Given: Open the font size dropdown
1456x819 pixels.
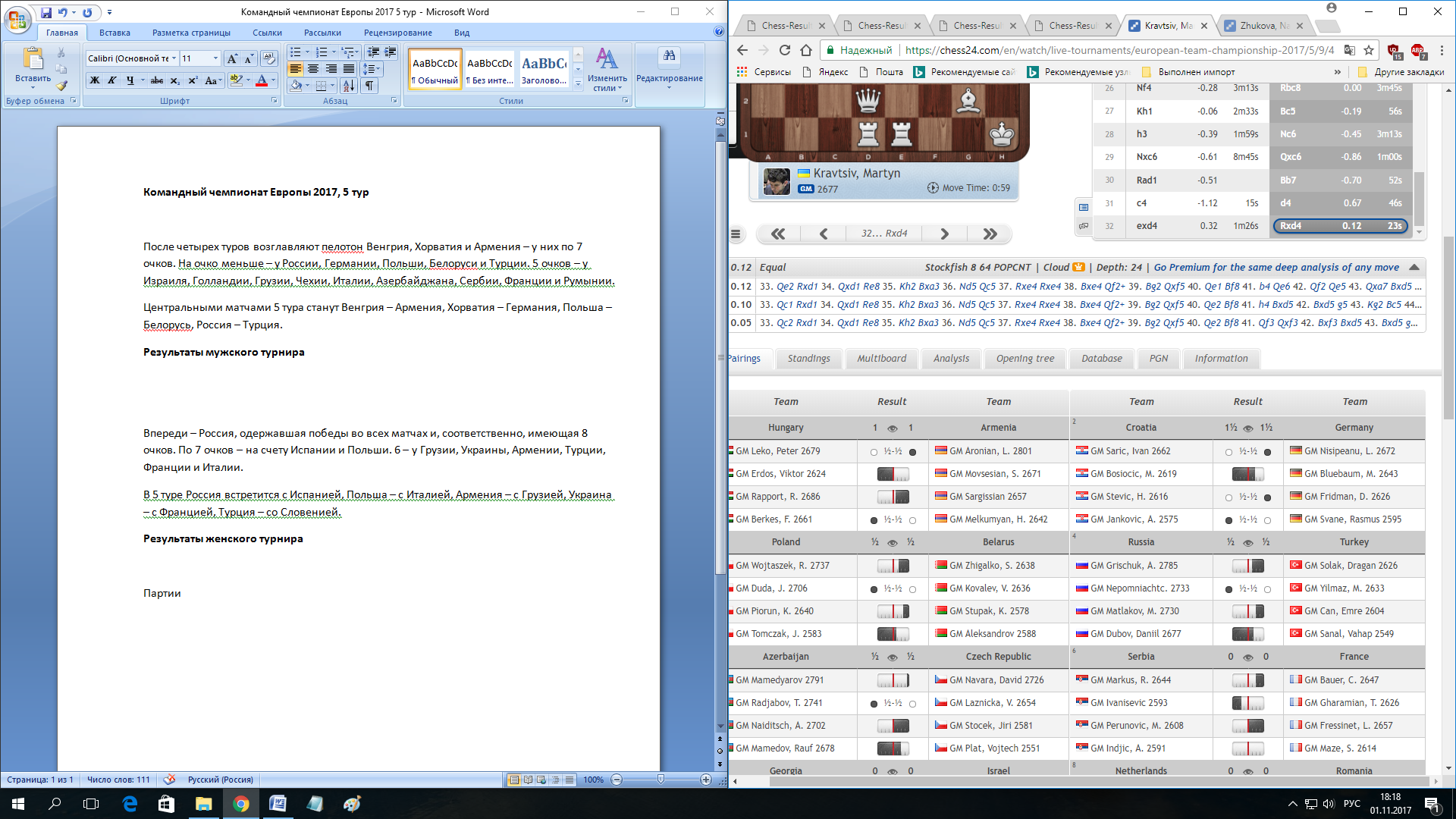Looking at the screenshot, I should pyautogui.click(x=215, y=58).
